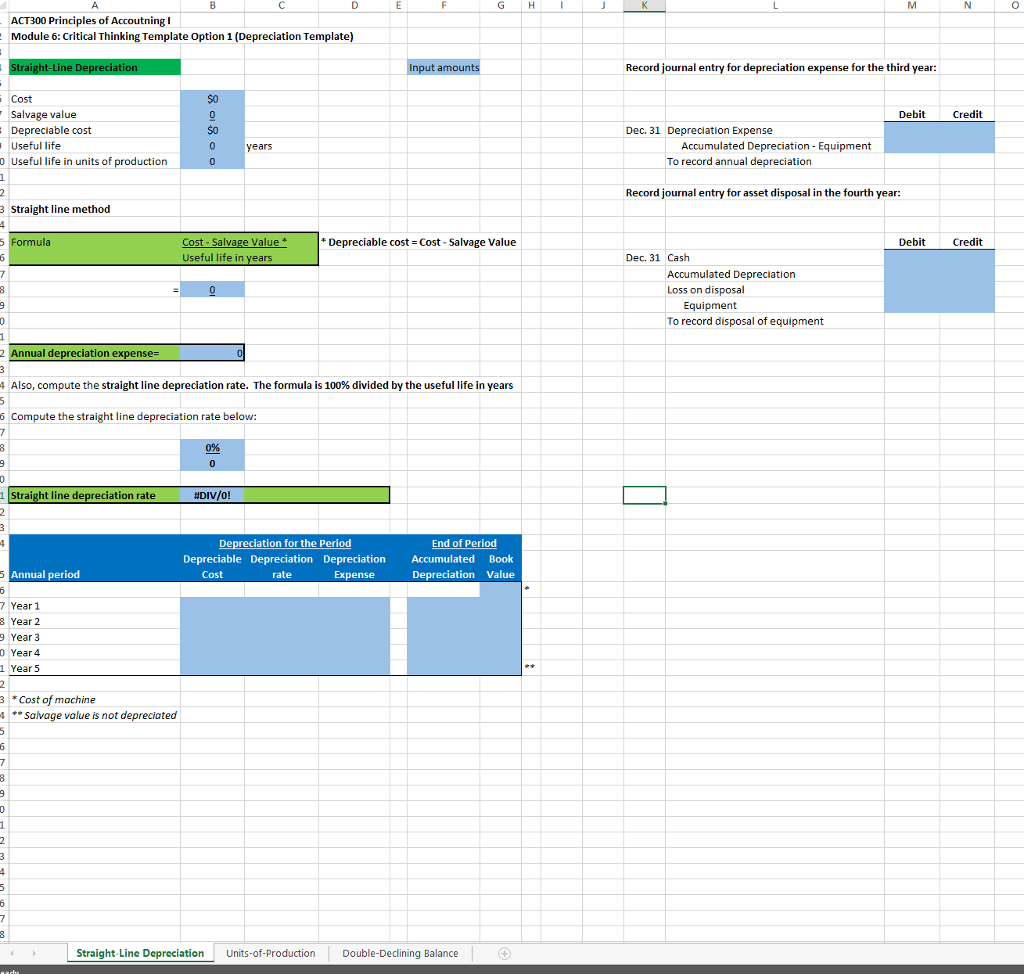
Task: Select the Straight-Line Depreciation sheet tab
Action: click(139, 953)
